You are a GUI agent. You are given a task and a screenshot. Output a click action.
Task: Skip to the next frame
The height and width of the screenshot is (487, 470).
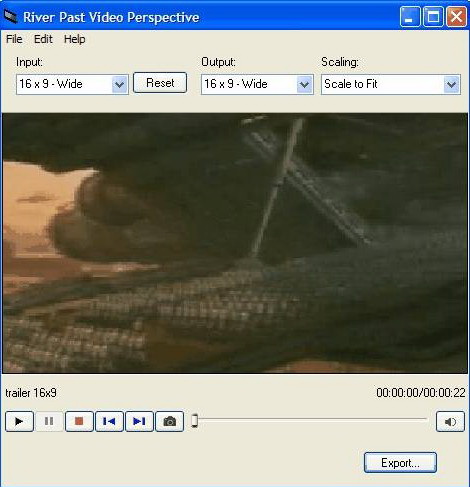tap(139, 421)
